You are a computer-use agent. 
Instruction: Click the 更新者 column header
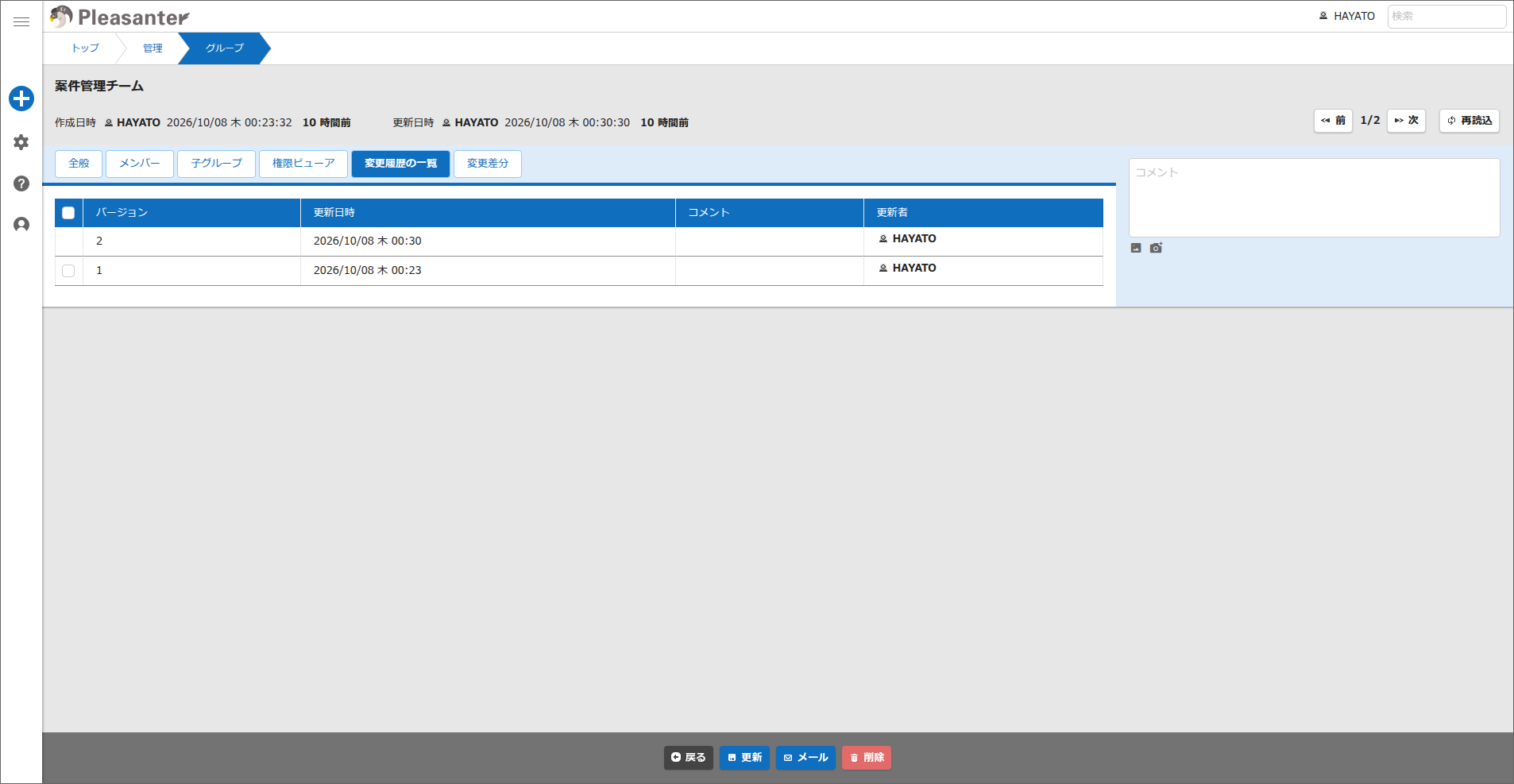click(x=983, y=213)
